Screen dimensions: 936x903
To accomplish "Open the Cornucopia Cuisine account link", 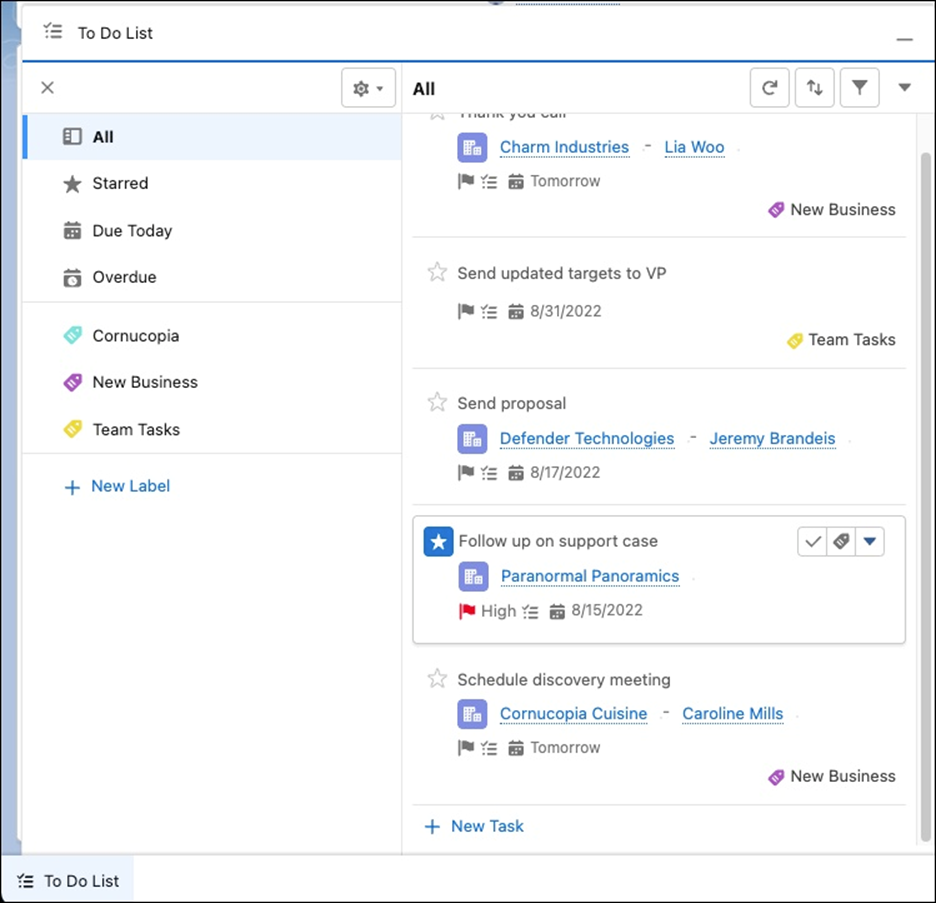I will 573,714.
